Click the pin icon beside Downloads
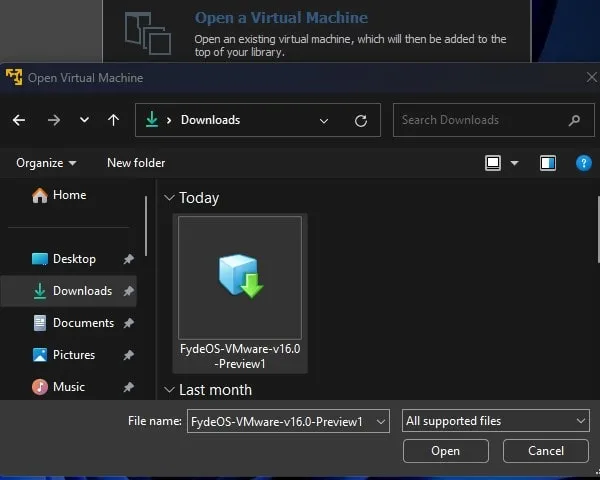 point(129,291)
